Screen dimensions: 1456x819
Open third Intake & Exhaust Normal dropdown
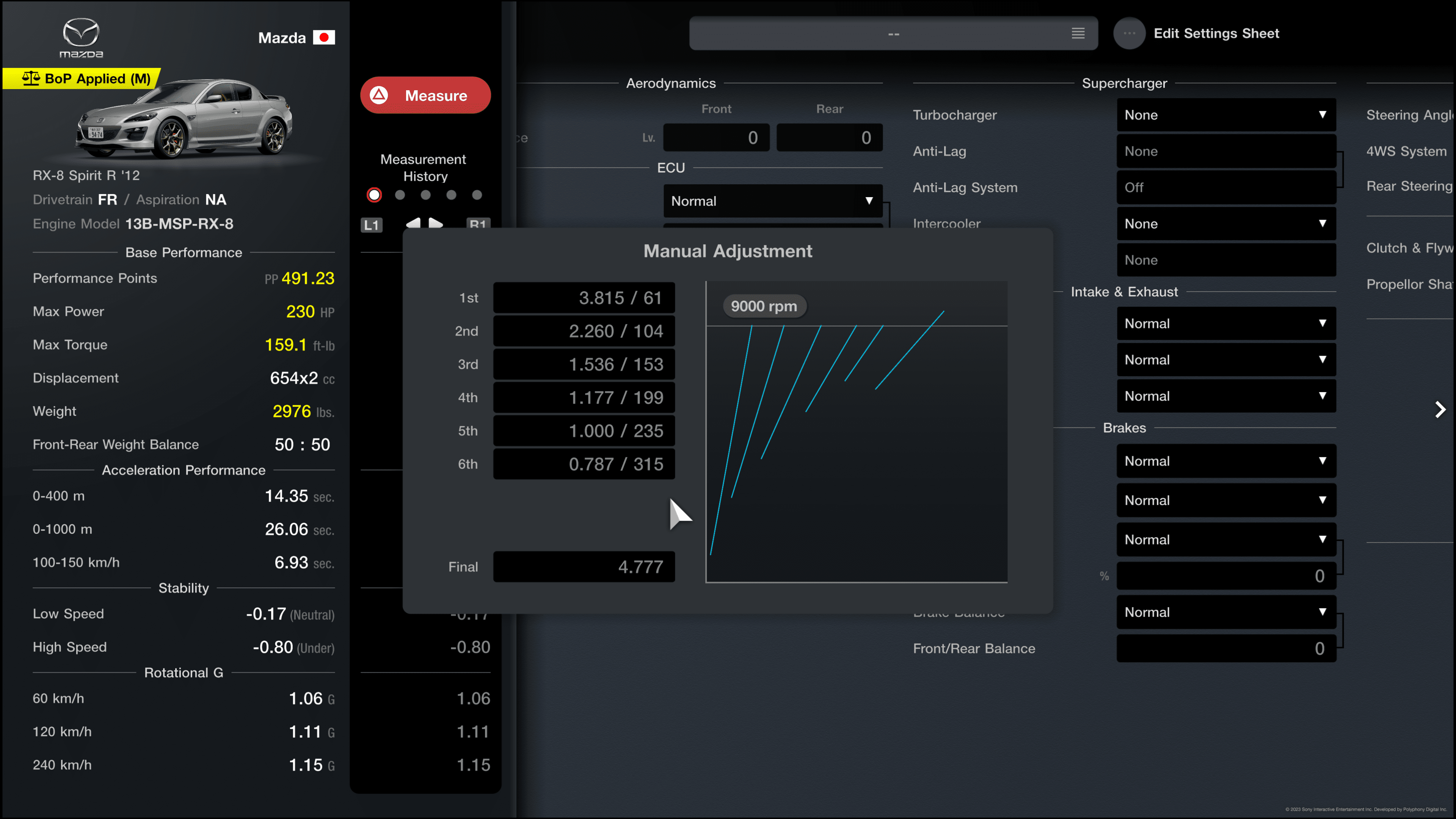[1226, 395]
